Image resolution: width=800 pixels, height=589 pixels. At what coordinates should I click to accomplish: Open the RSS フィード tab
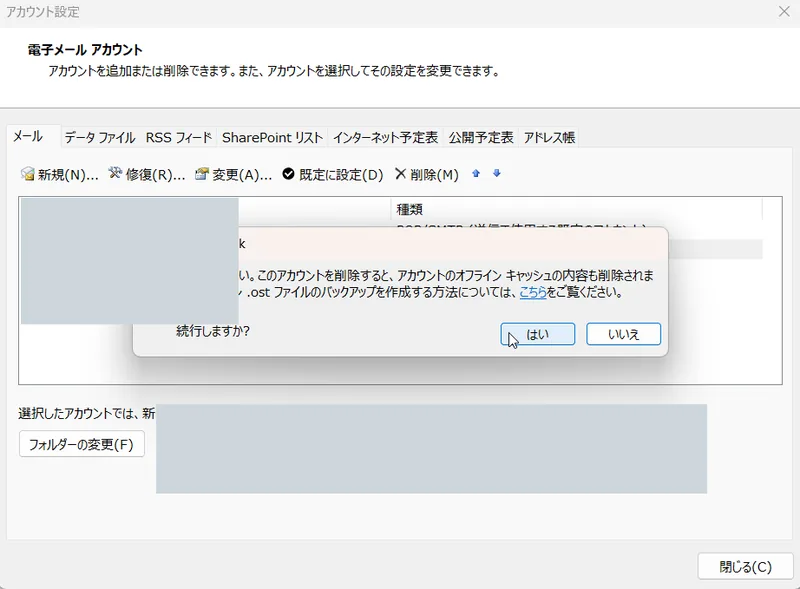pos(179,138)
